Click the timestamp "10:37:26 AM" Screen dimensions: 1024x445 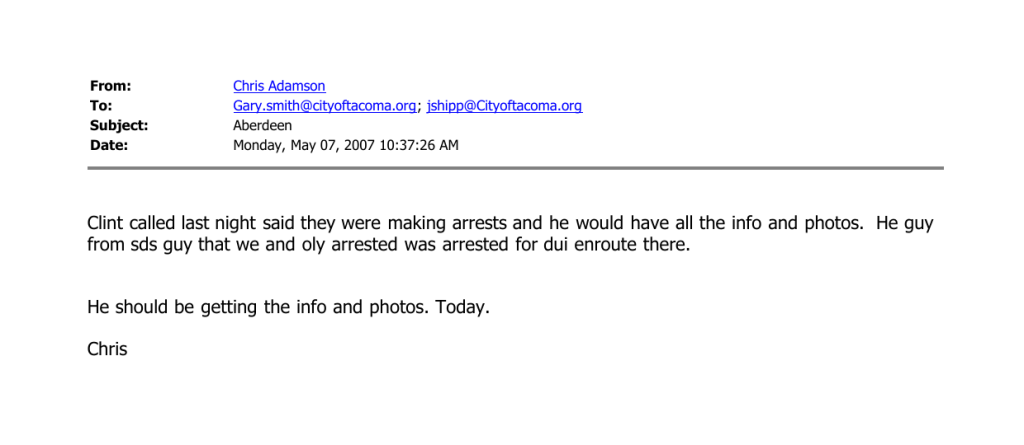pyautogui.click(x=424, y=145)
